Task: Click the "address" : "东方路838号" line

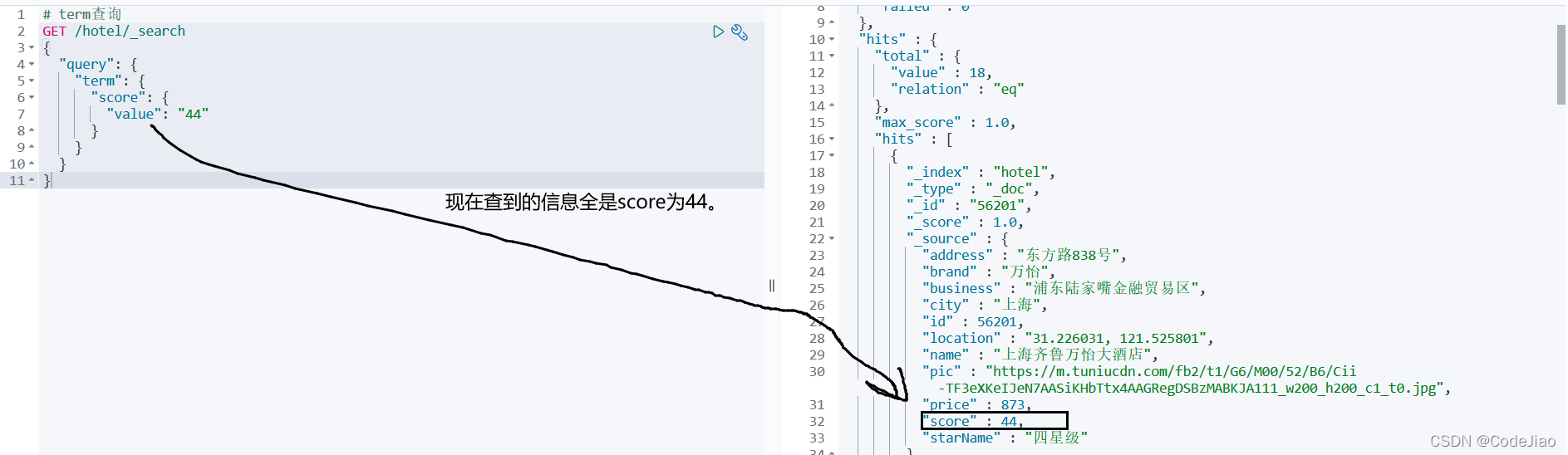Action: tap(1024, 255)
